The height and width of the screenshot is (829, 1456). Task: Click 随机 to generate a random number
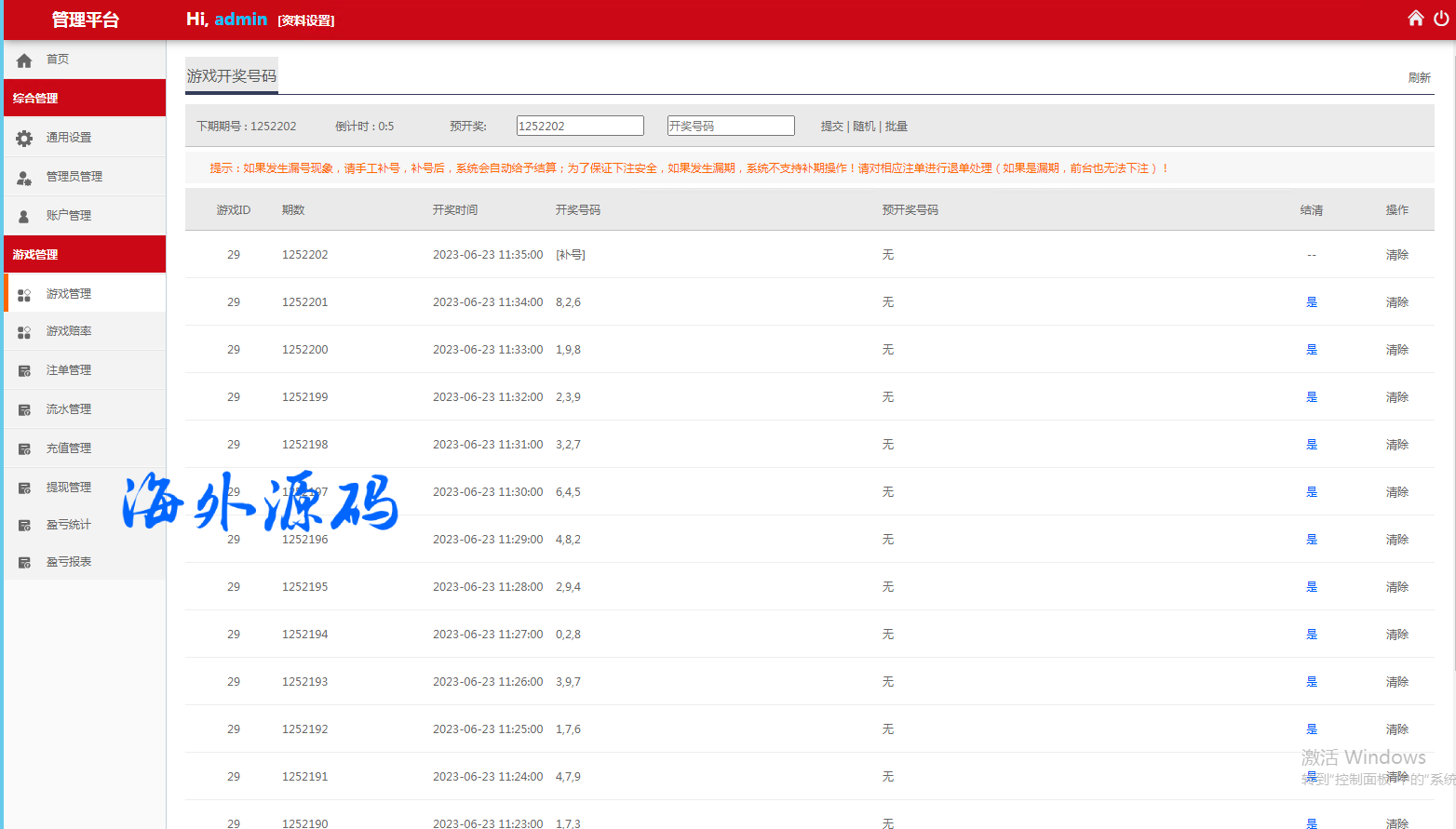tap(864, 127)
